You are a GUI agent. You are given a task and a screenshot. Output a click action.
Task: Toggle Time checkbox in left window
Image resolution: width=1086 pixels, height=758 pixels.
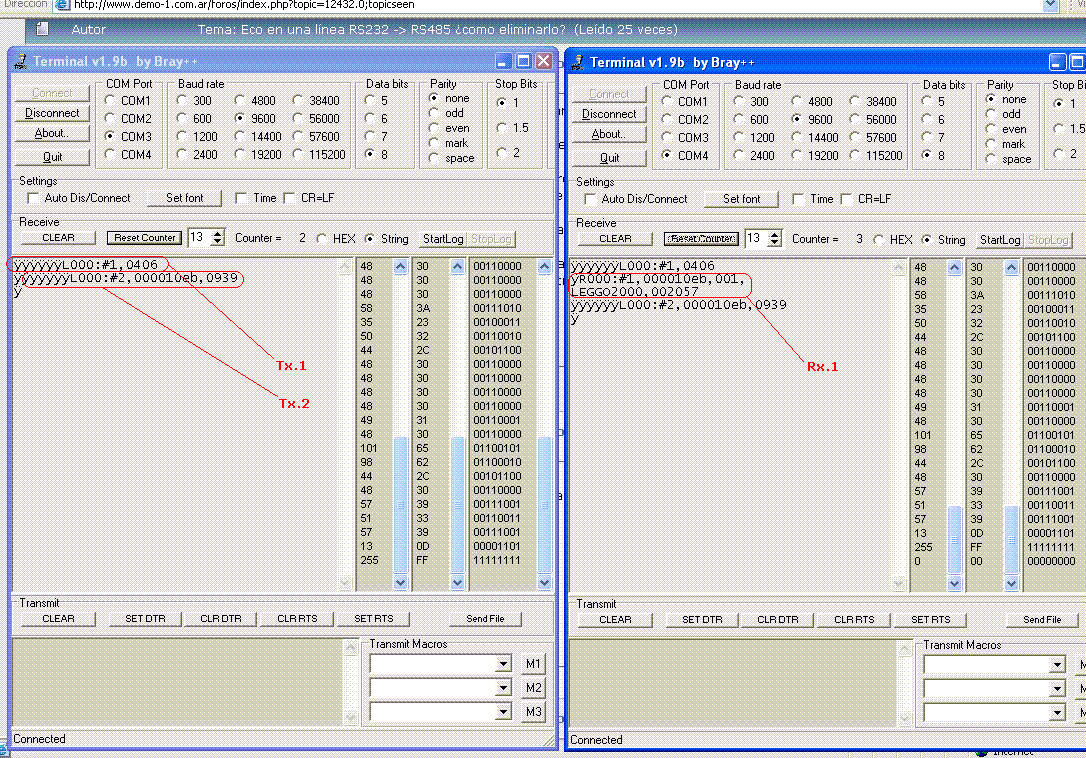(240, 198)
